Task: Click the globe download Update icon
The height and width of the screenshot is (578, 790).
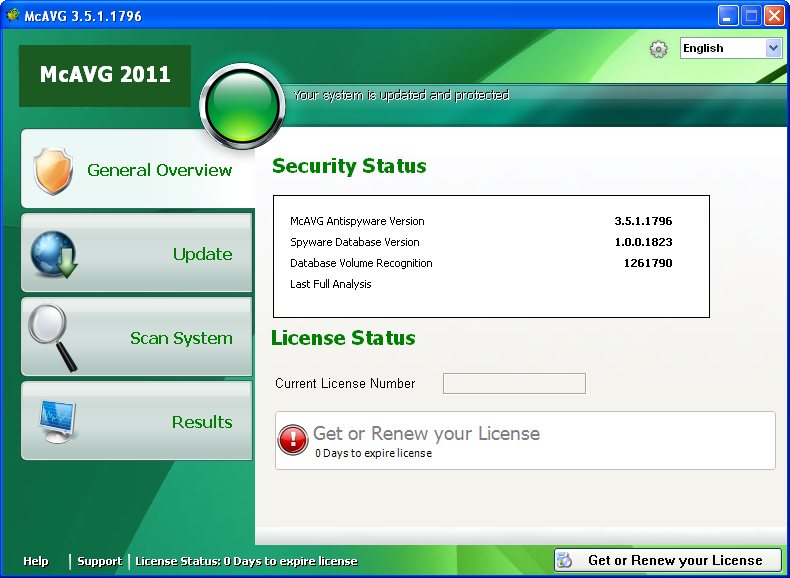Action: pos(54,254)
